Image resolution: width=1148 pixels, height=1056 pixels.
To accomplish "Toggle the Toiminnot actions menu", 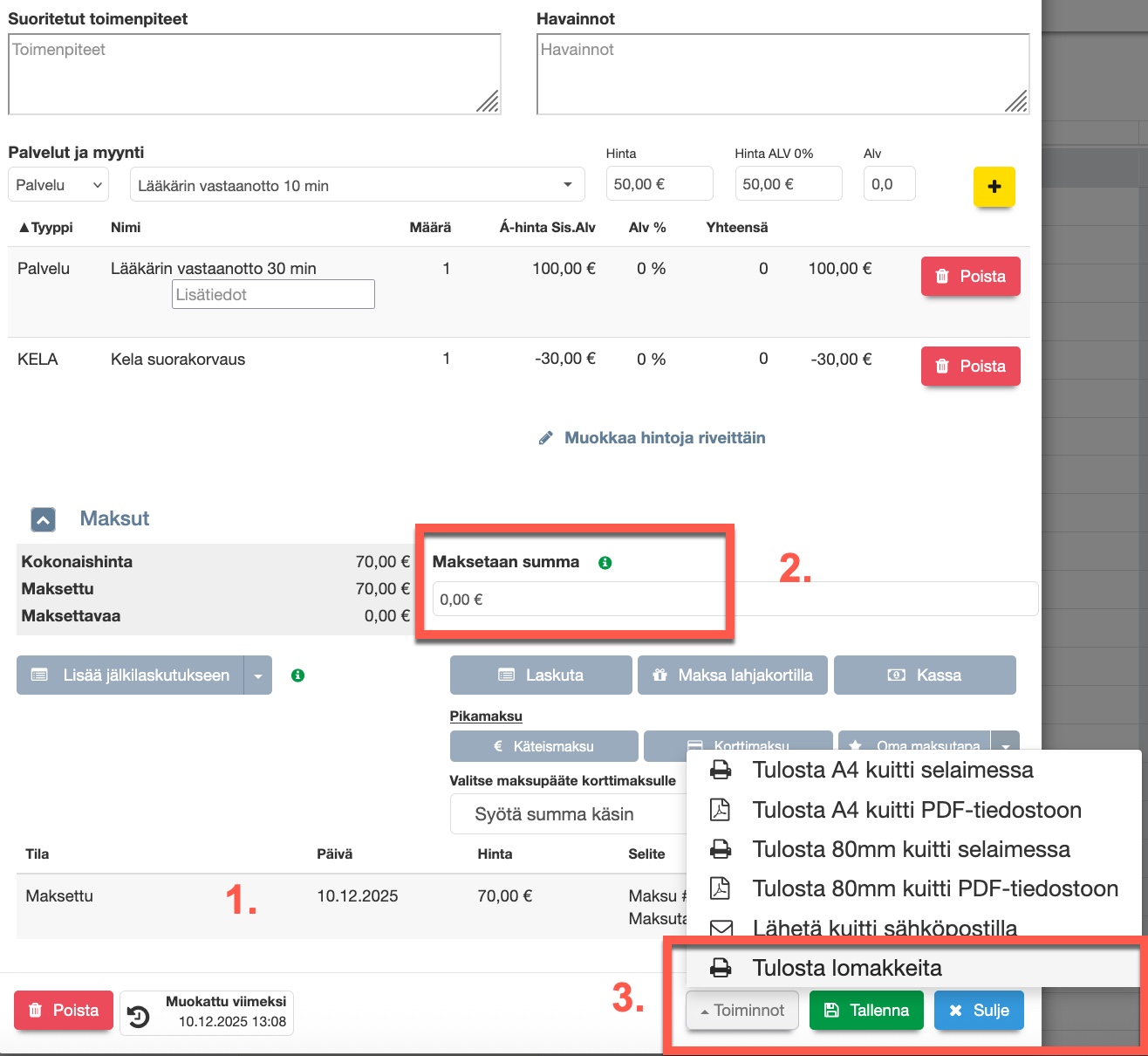I will (742, 1011).
